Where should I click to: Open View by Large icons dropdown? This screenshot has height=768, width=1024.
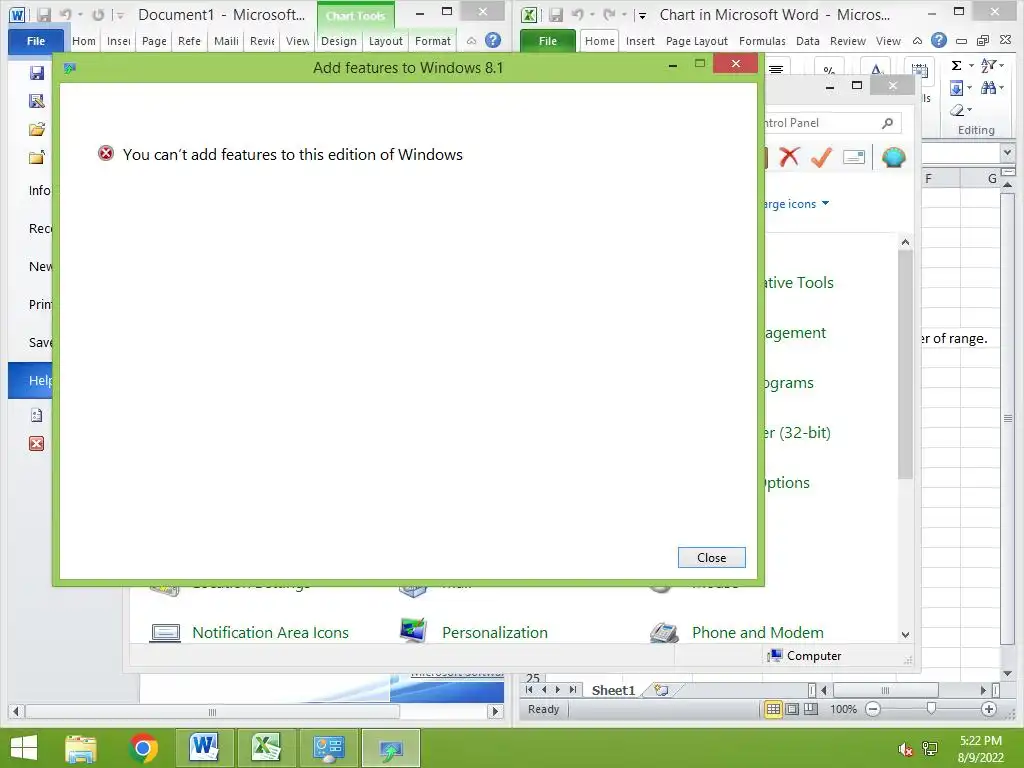click(x=795, y=204)
